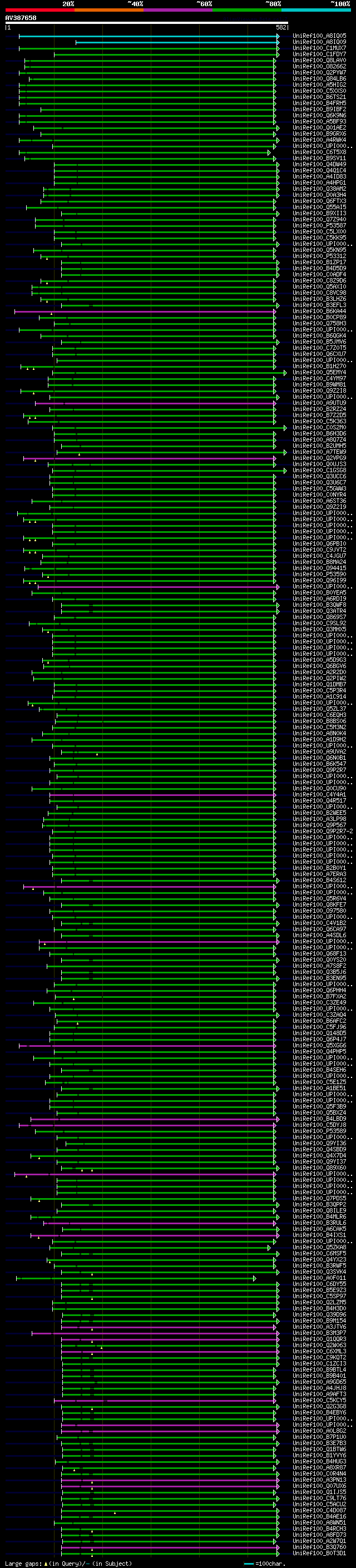Open hit UniRef100_Q84LB6
The width and height of the screenshot is (356, 1568).
[x=319, y=78]
